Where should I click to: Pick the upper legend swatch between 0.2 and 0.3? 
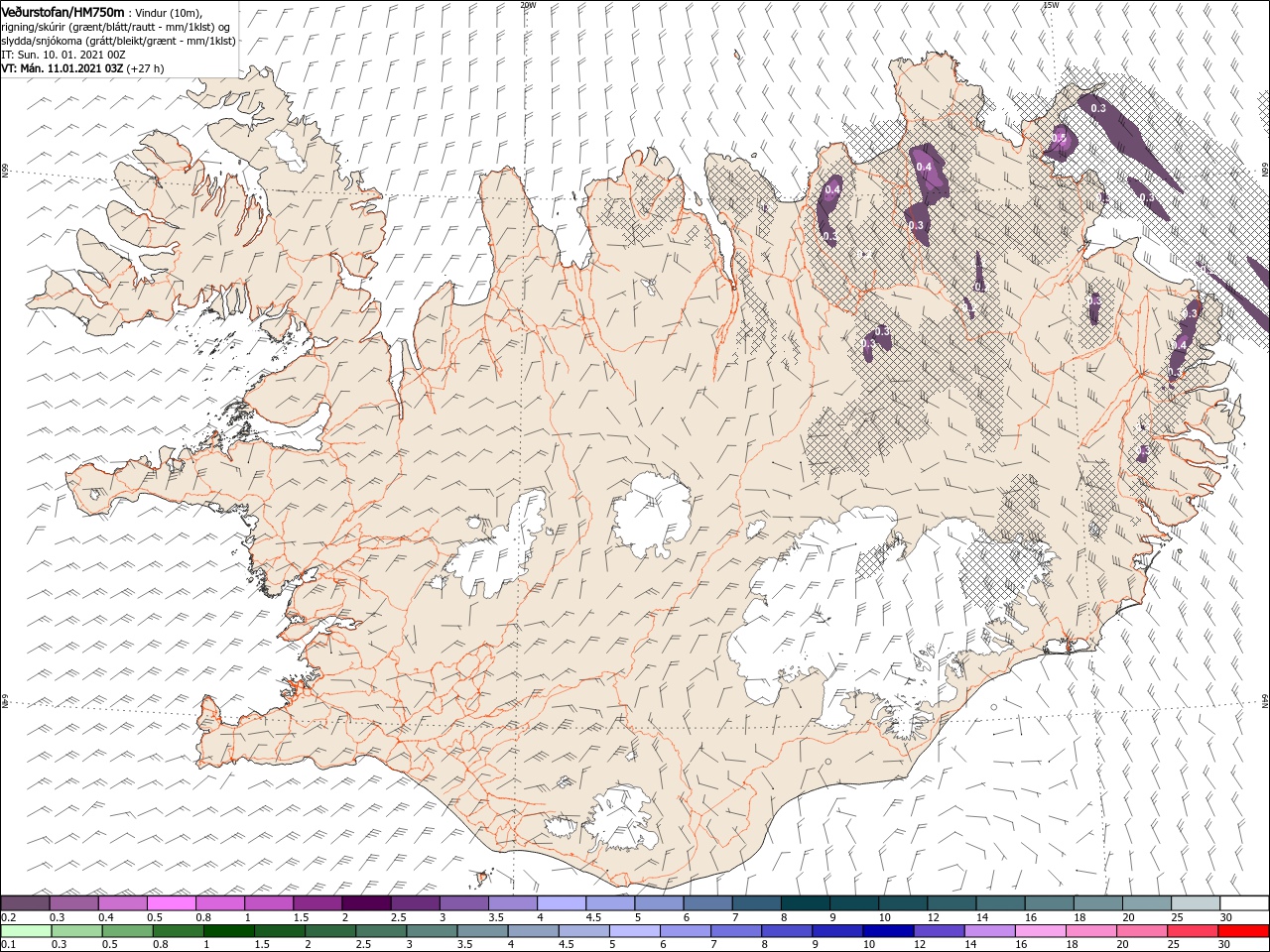point(26,902)
